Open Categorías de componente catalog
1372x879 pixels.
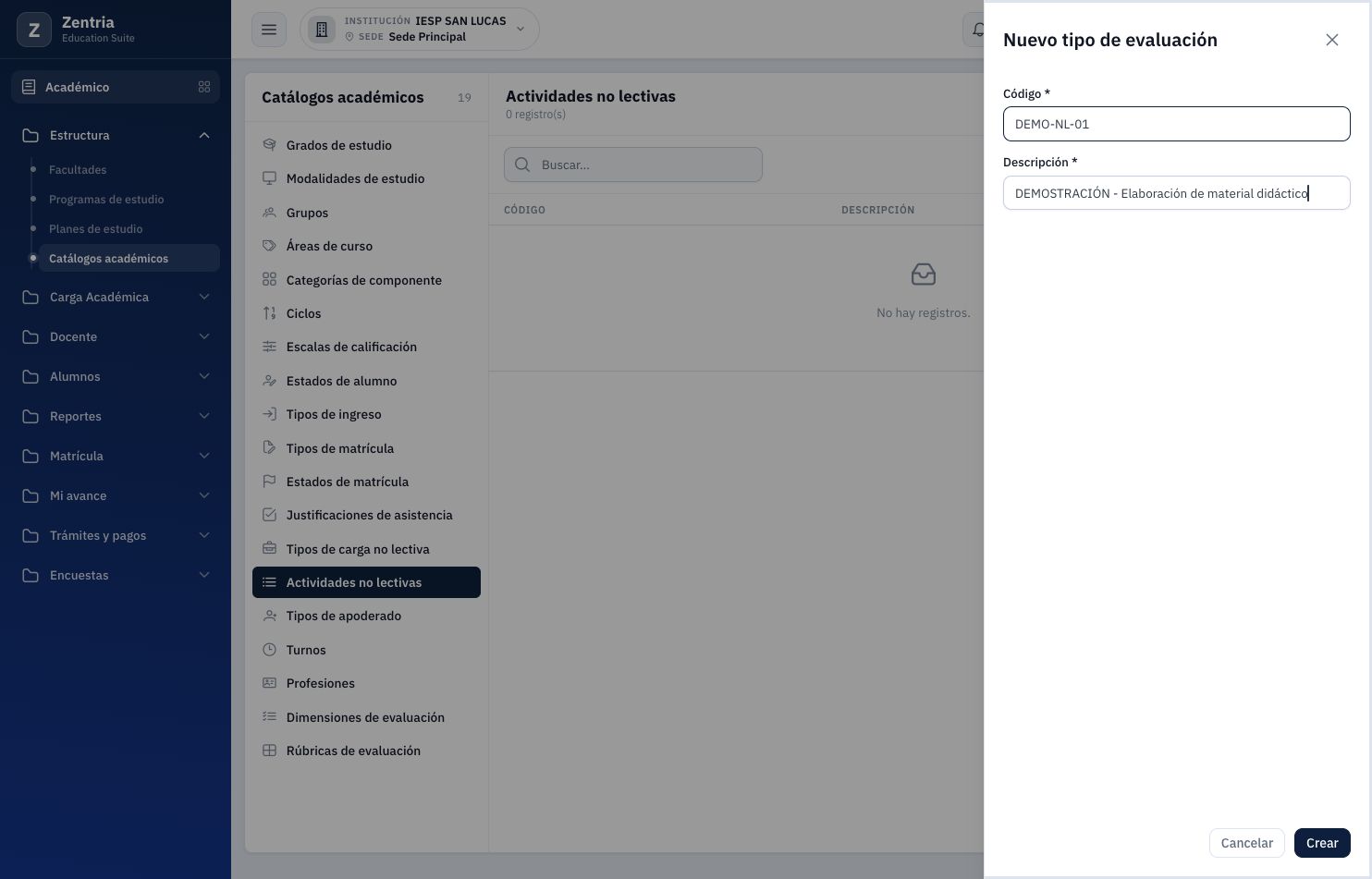tap(366, 280)
